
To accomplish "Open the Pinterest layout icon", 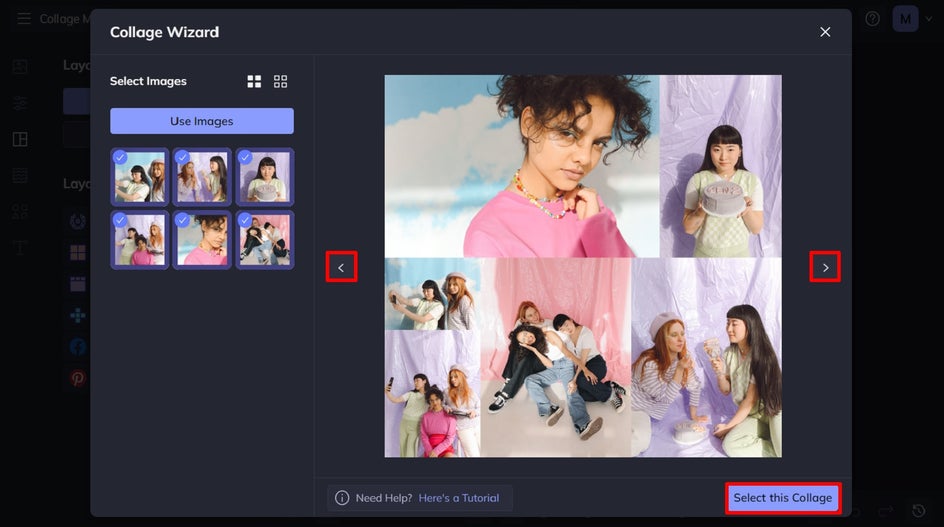I will [78, 378].
